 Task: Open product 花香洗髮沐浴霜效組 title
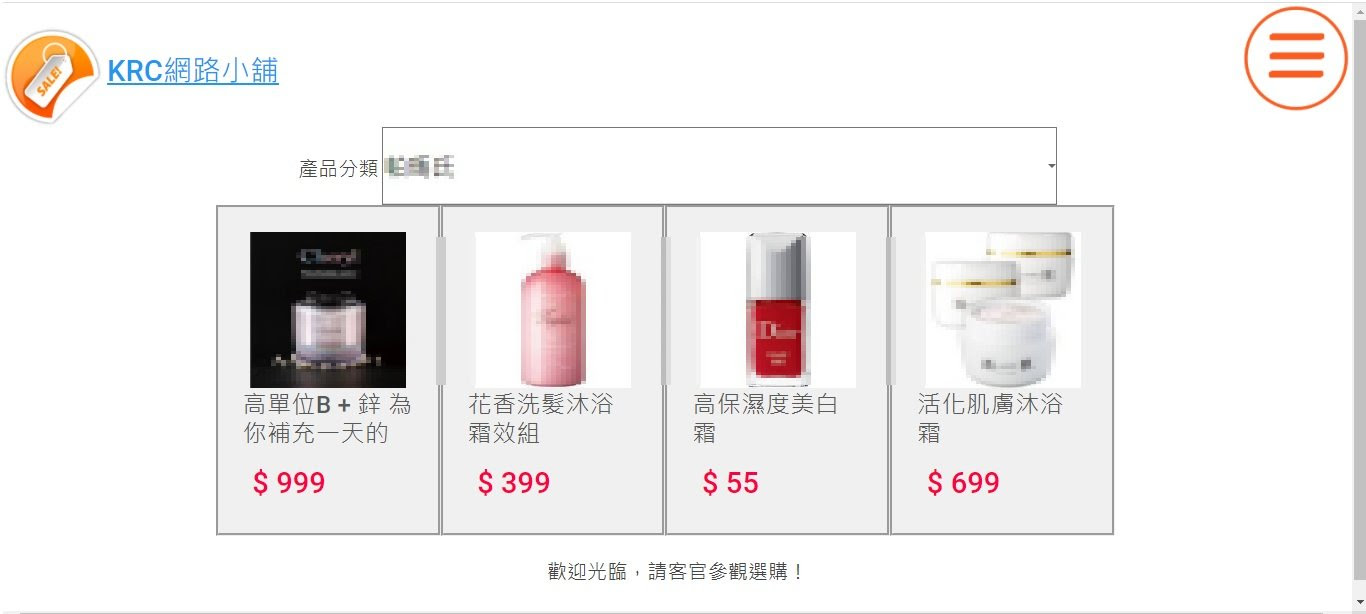pos(541,419)
